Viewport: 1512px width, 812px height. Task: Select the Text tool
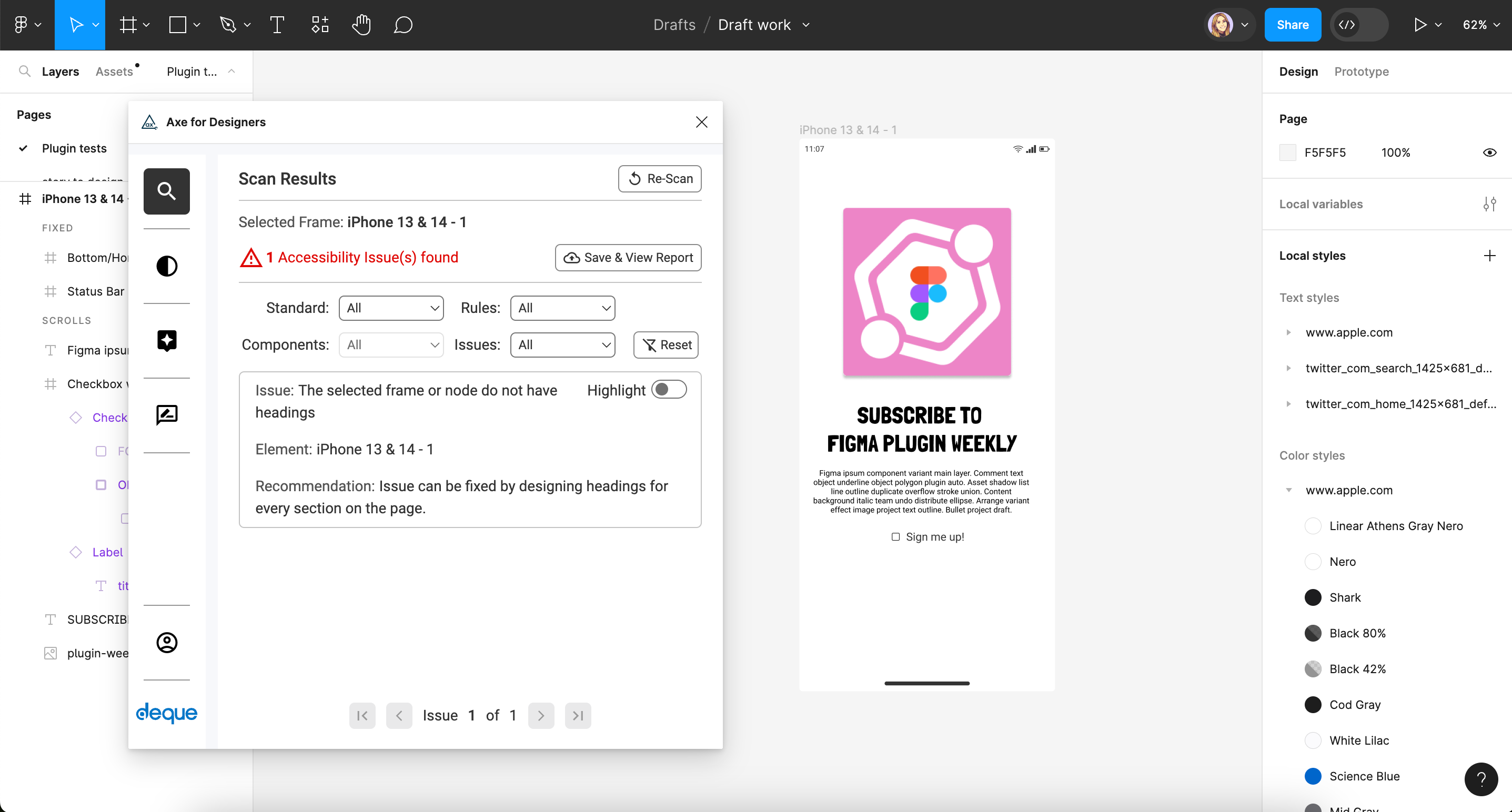point(277,25)
